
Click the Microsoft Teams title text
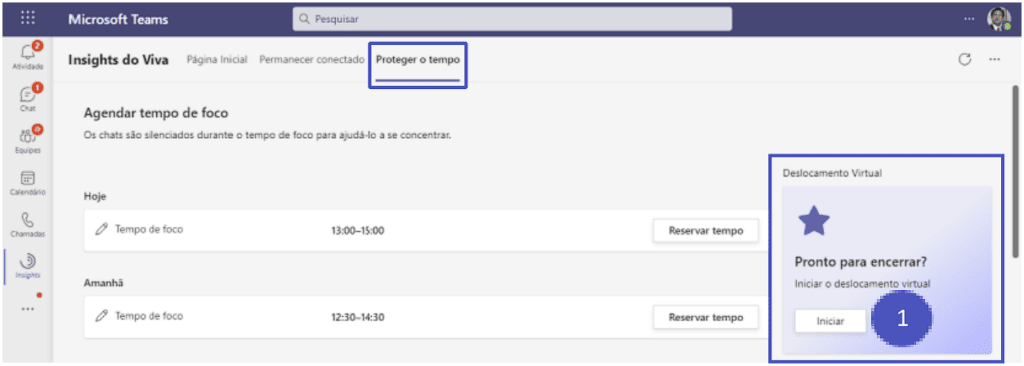(118, 19)
